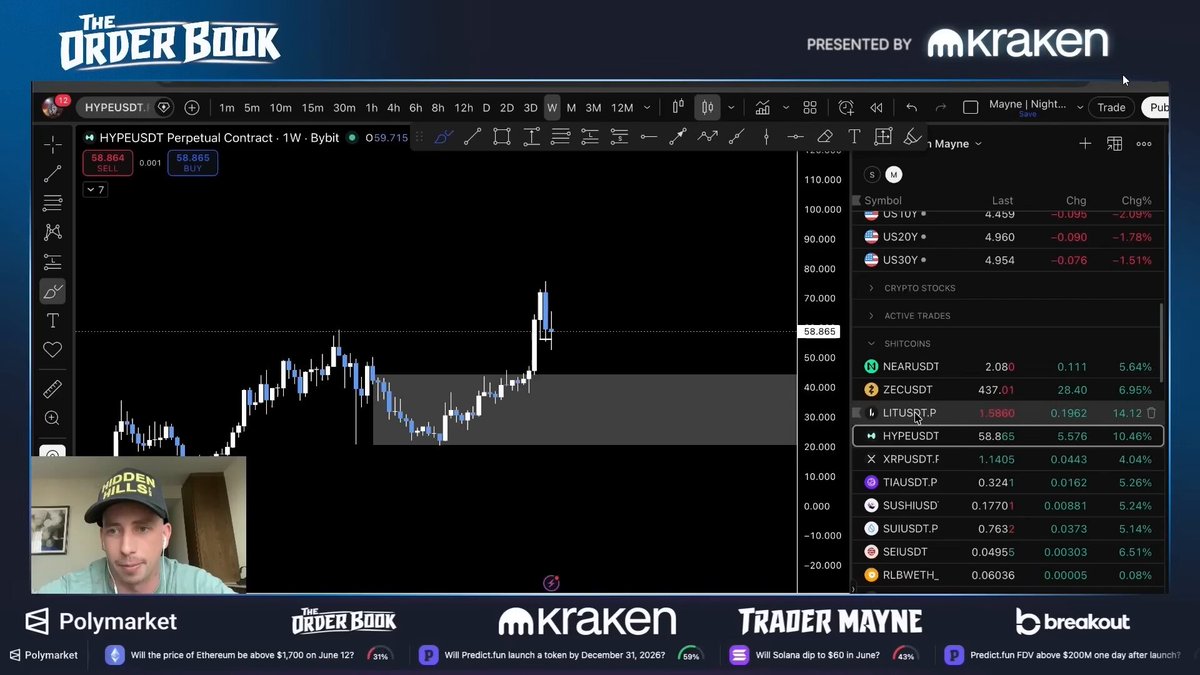Click the red 58.864 SELL button
This screenshot has width=1200, height=675.
click(107, 163)
